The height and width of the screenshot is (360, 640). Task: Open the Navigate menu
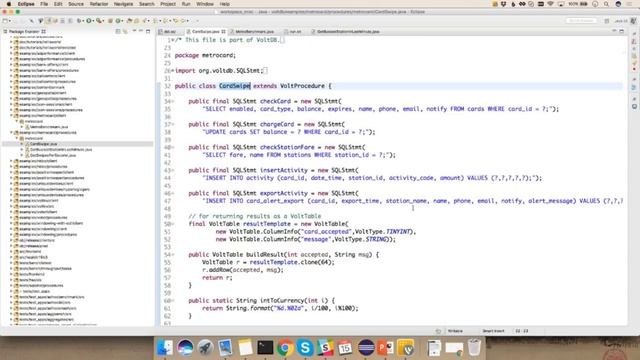point(123,4)
